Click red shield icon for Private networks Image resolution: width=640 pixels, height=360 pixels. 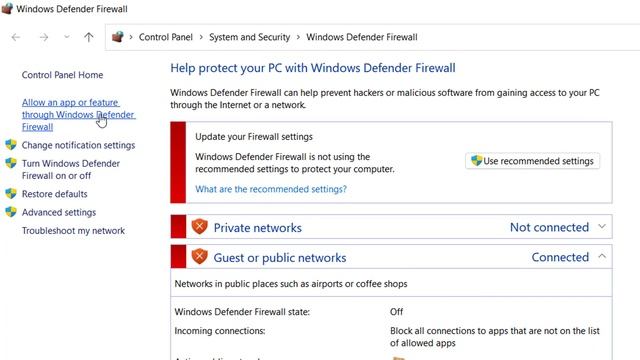click(x=200, y=227)
